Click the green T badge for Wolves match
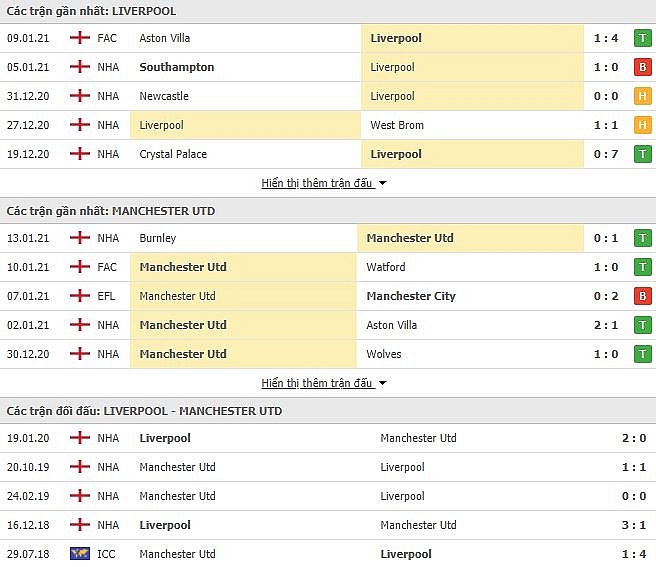The image size is (656, 567). click(x=643, y=354)
